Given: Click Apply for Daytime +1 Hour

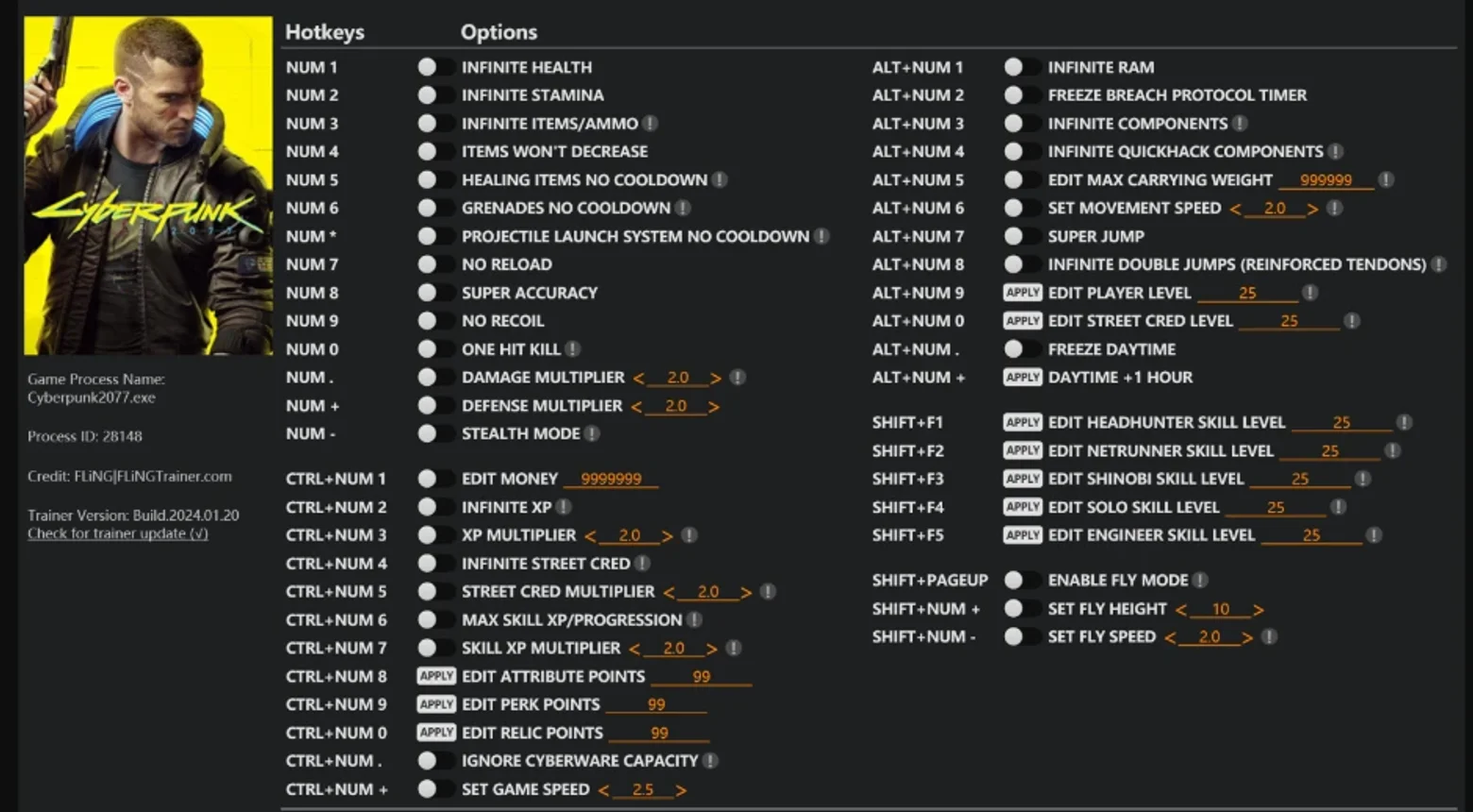Looking at the screenshot, I should coord(1023,378).
